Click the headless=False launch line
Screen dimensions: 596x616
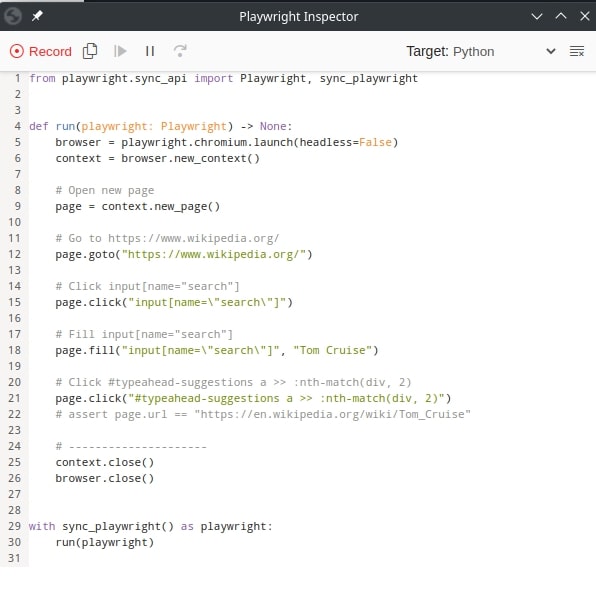pyautogui.click(x=227, y=142)
